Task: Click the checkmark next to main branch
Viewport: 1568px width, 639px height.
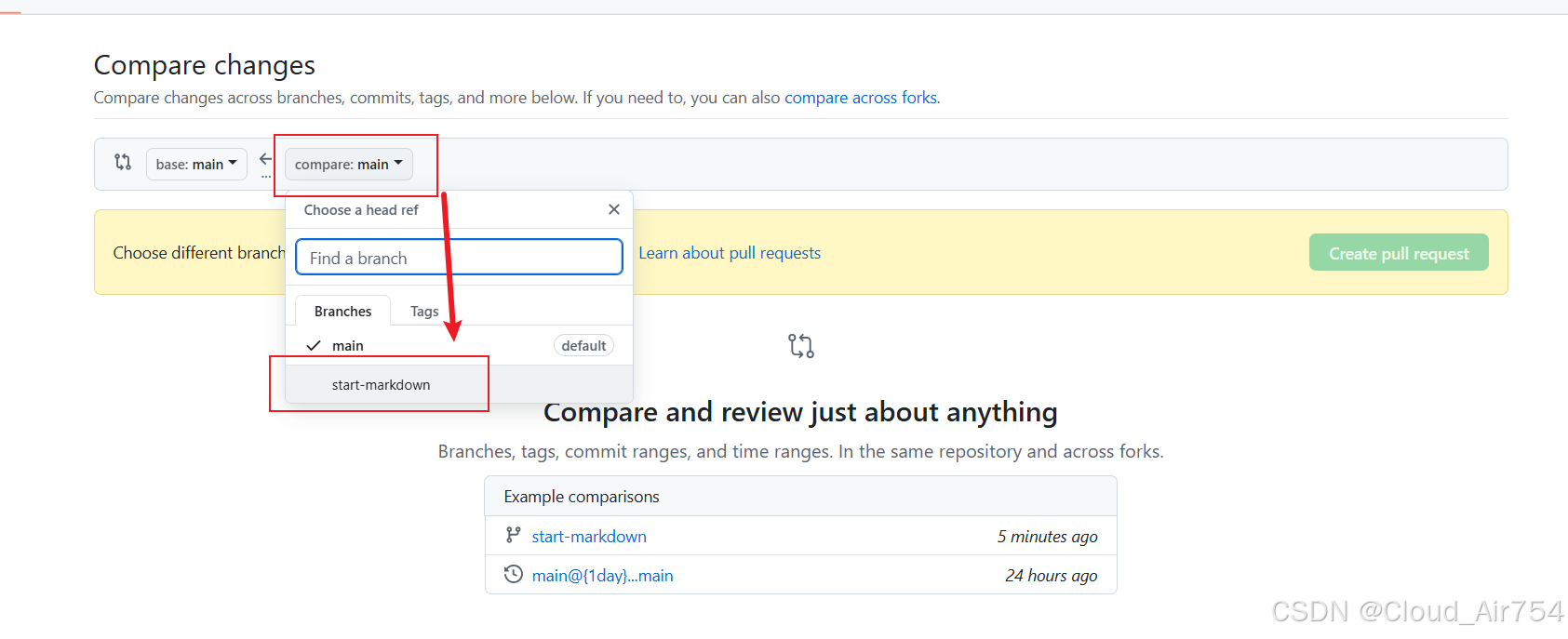Action: coord(314,345)
